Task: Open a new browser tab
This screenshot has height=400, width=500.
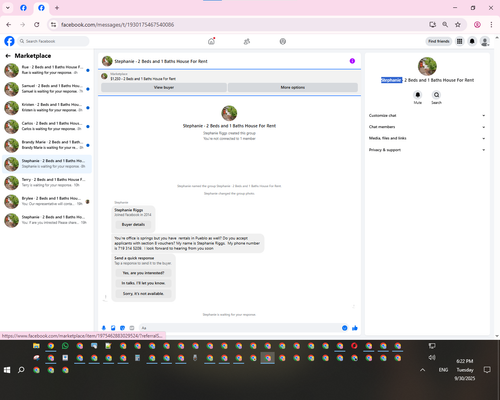Action: pyautogui.click(x=57, y=8)
